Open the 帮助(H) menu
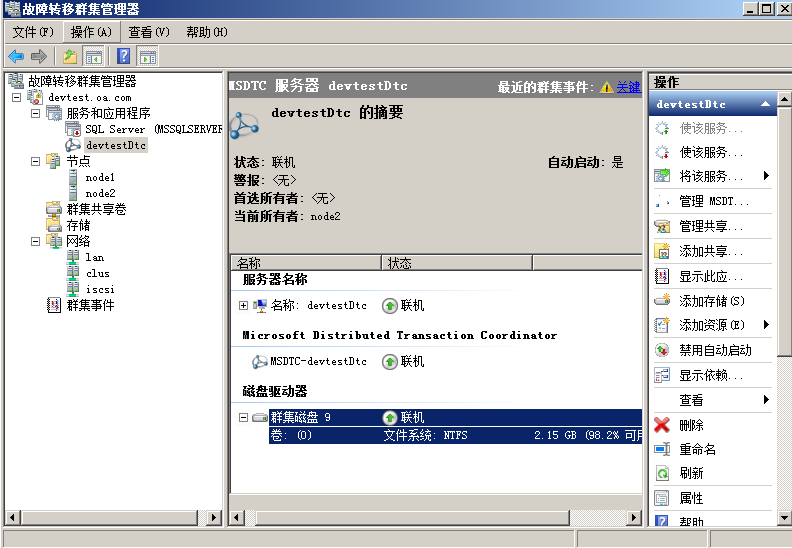Screen dimensions: 792x548 tap(207, 32)
